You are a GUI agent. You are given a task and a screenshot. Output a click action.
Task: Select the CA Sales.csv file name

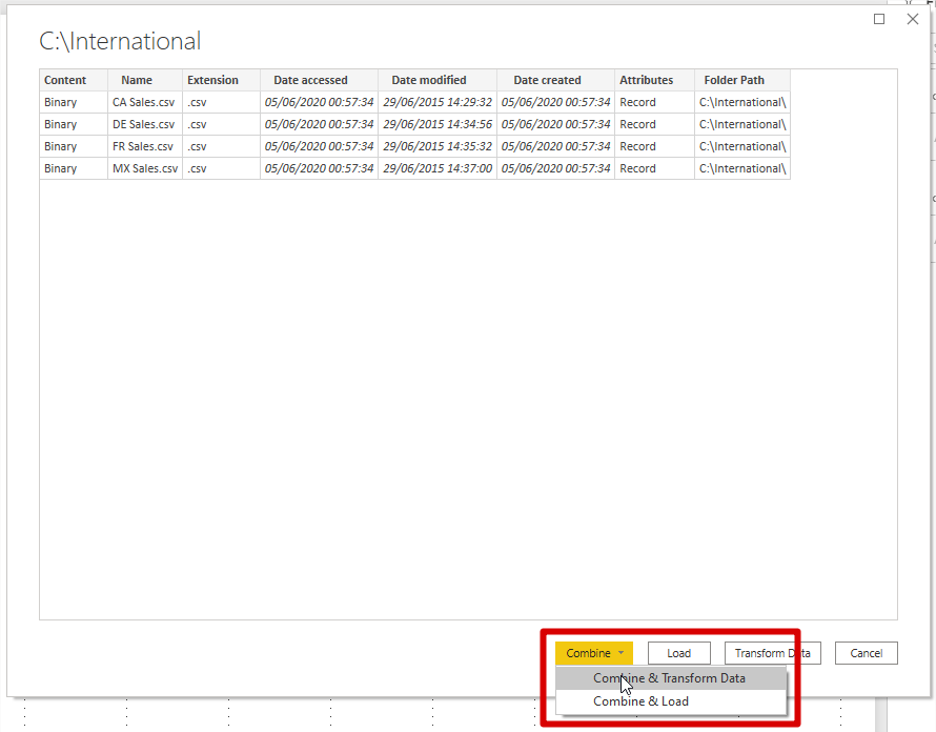[143, 102]
